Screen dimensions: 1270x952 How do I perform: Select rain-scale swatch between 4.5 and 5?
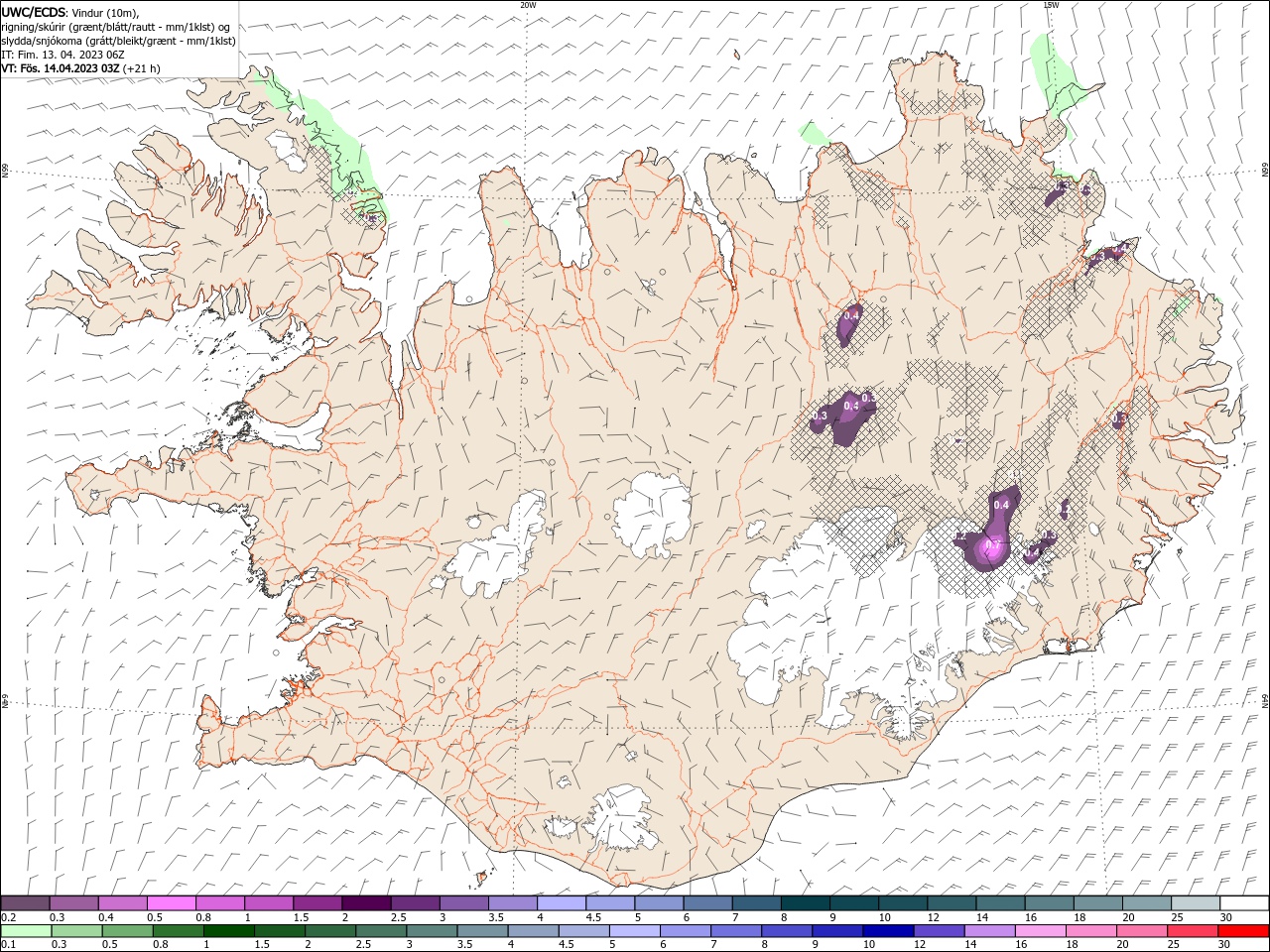pos(583,931)
